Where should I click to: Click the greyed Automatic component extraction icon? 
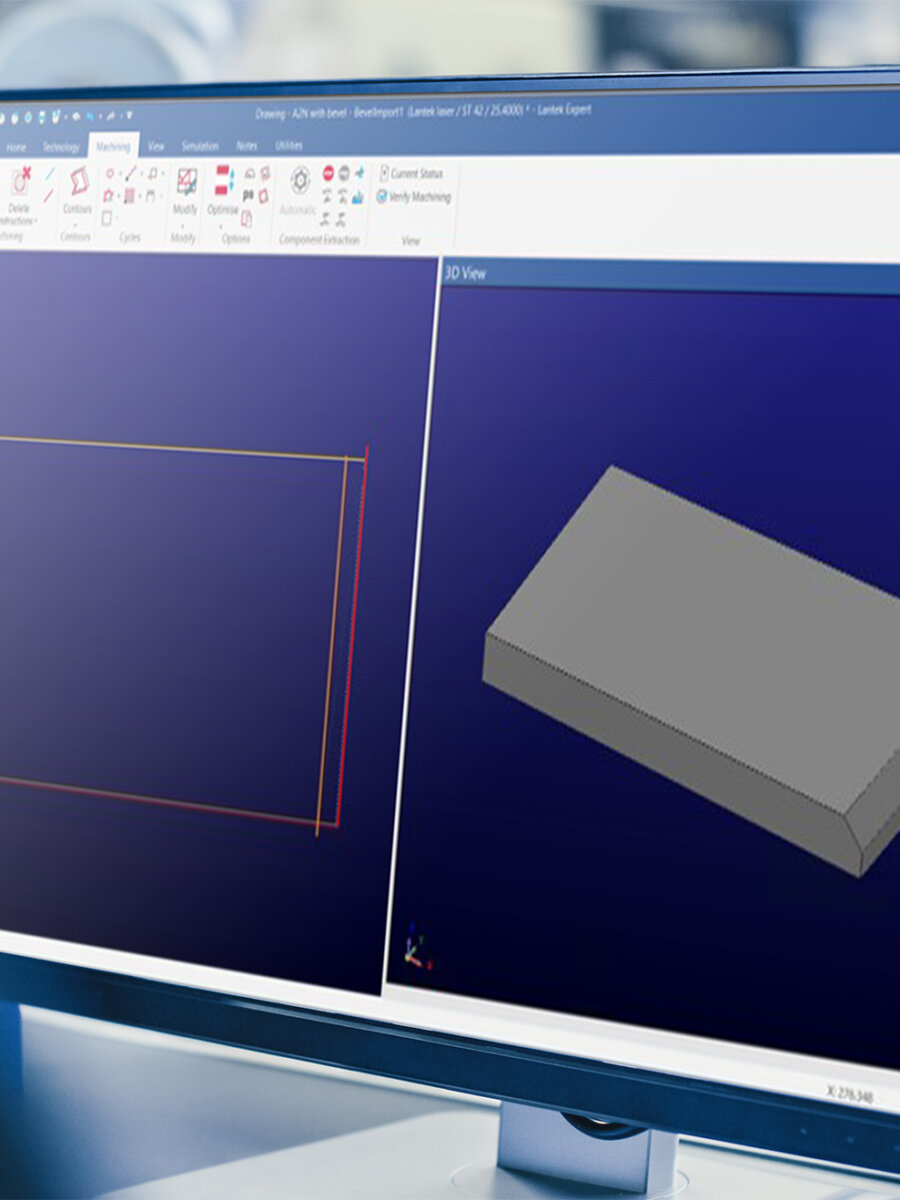299,181
